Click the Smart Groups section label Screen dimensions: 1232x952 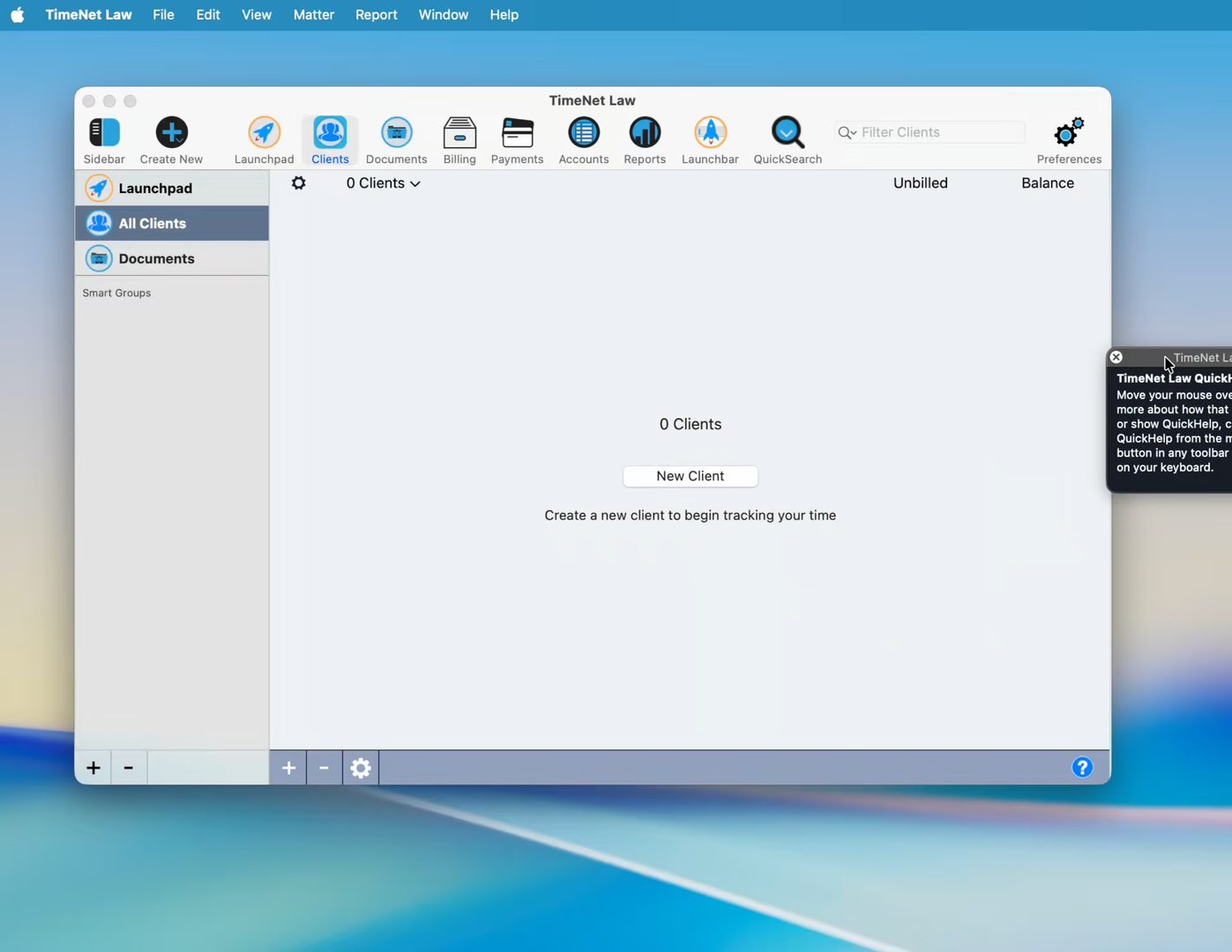(116, 293)
